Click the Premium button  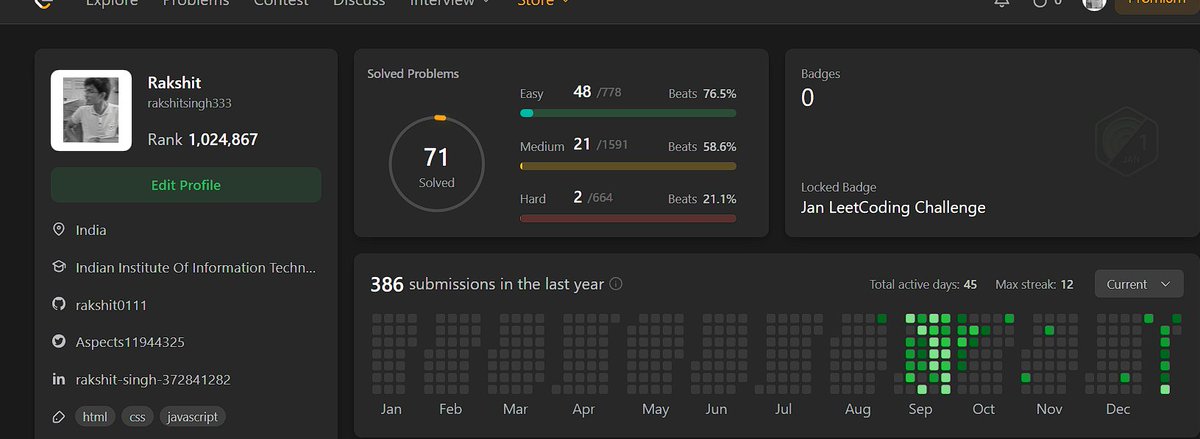point(1157,5)
